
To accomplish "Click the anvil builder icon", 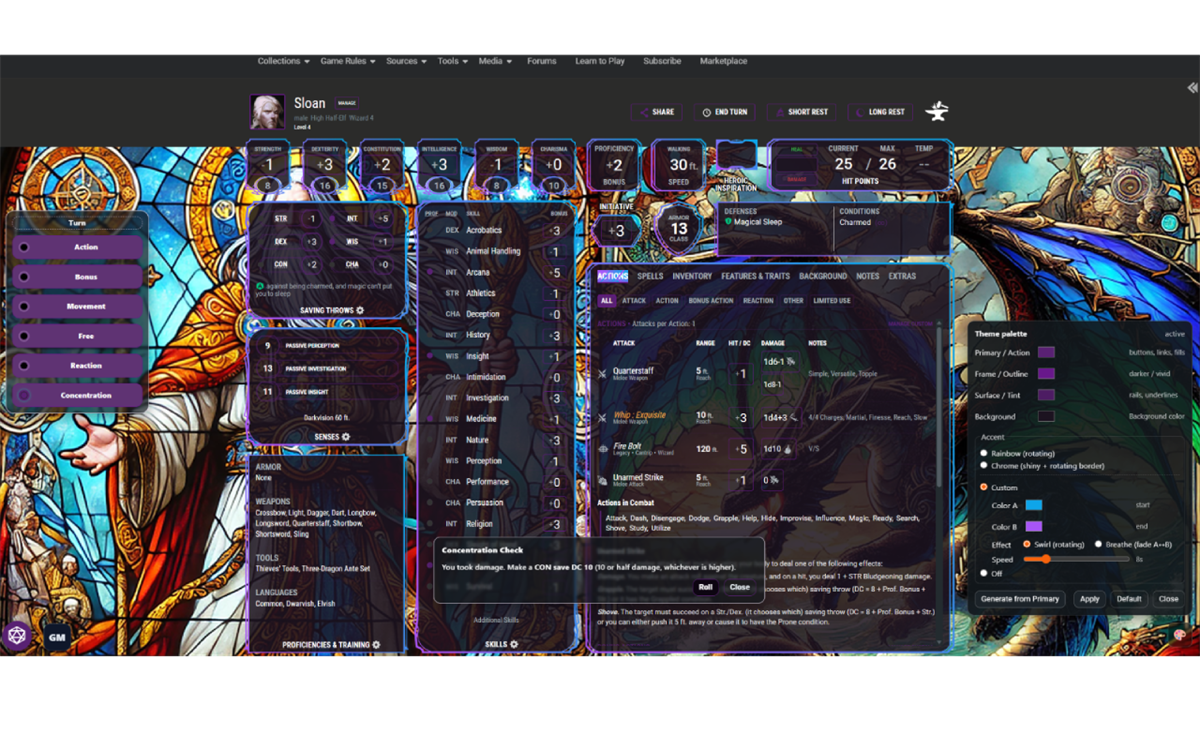I will [x=937, y=112].
